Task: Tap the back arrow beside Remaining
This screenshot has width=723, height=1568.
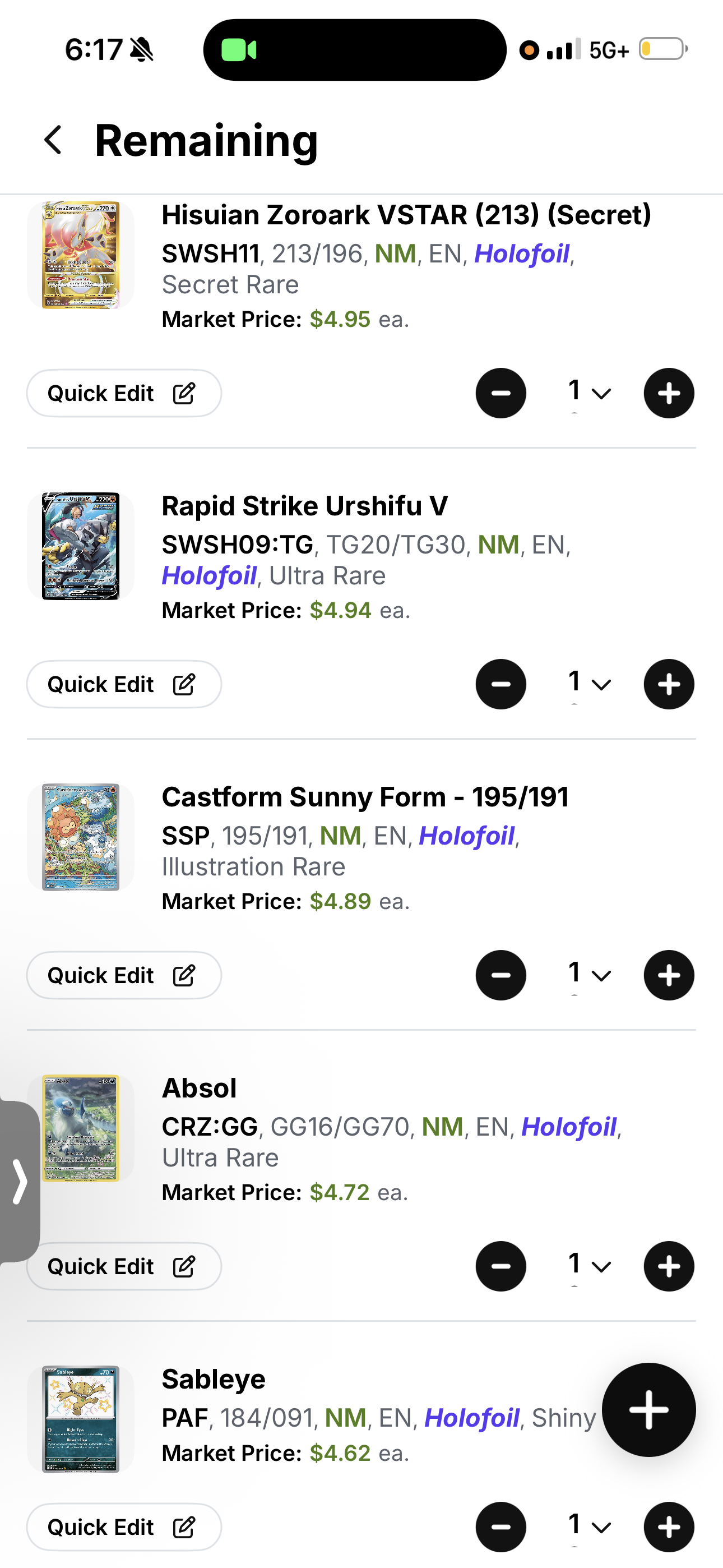Action: tap(54, 140)
